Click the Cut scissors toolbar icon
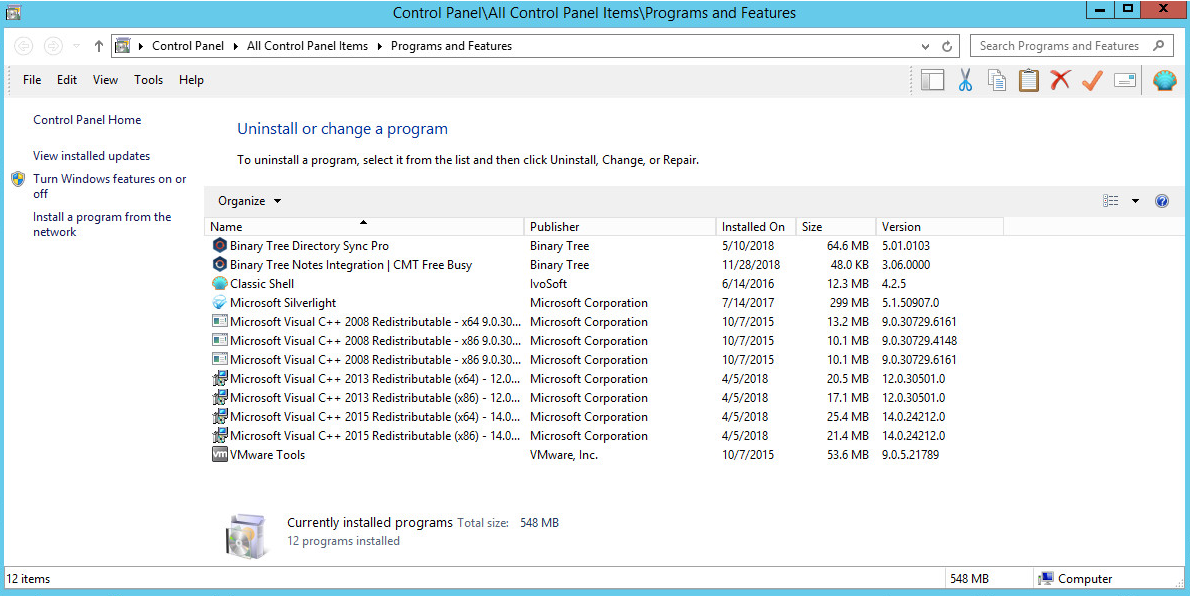The image size is (1190, 596). click(x=965, y=81)
